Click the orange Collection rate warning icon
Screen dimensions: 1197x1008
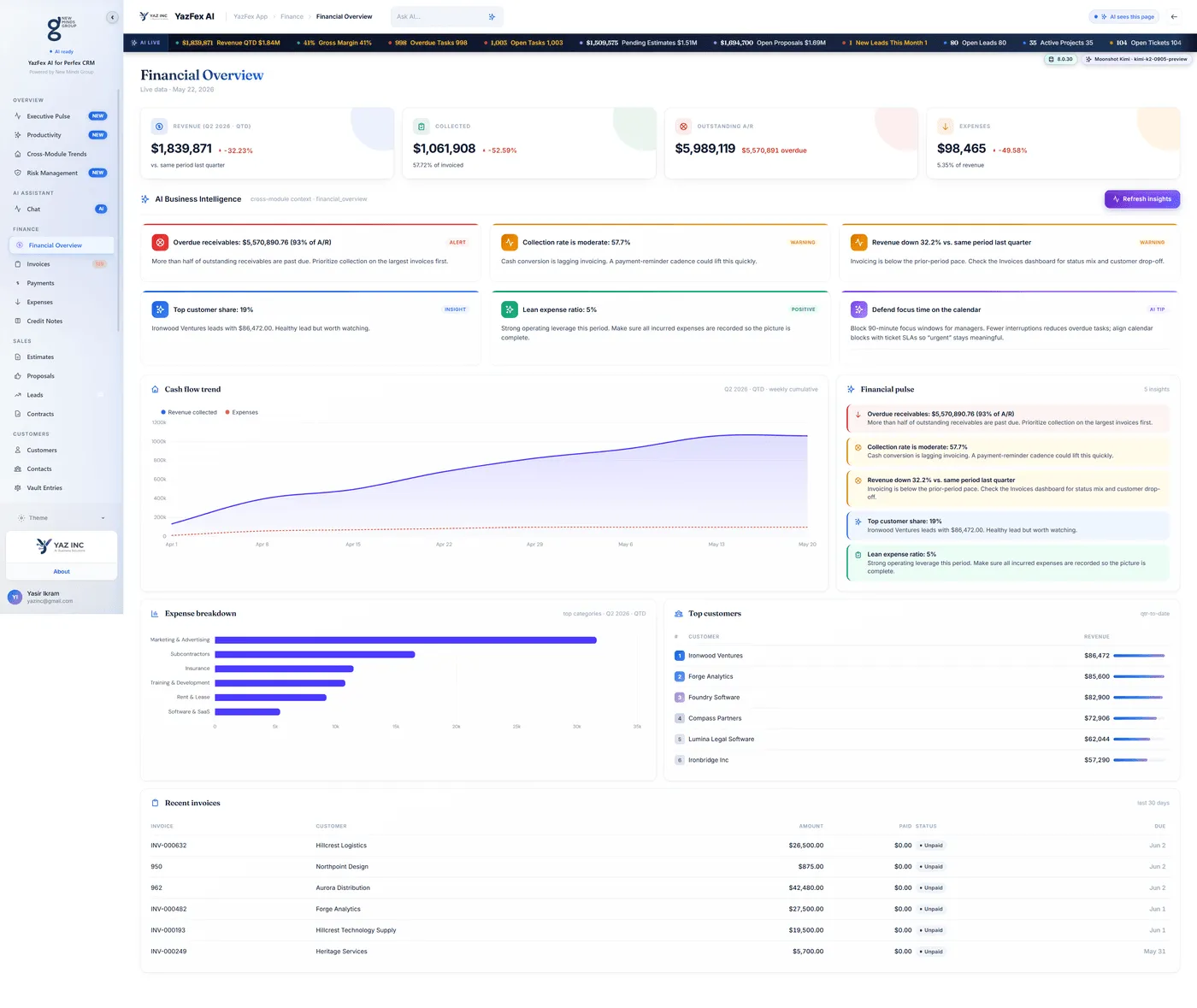(x=510, y=243)
